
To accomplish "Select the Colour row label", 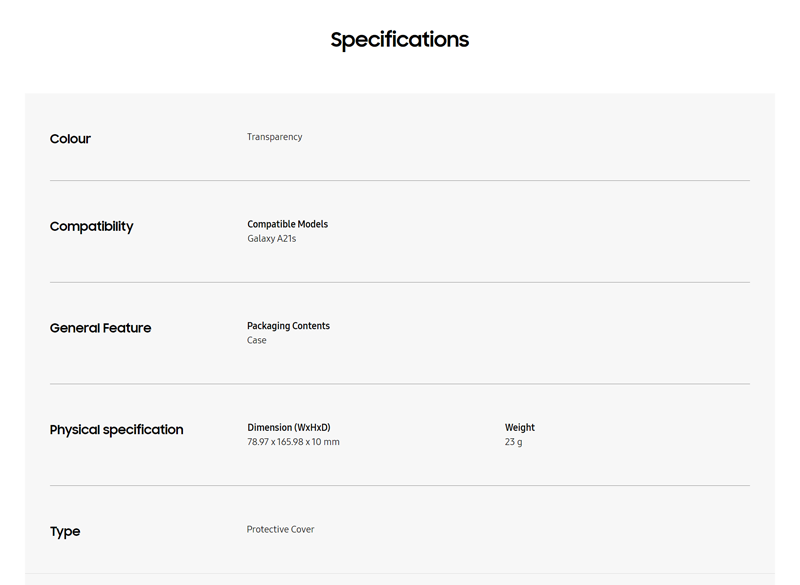I will coord(70,139).
